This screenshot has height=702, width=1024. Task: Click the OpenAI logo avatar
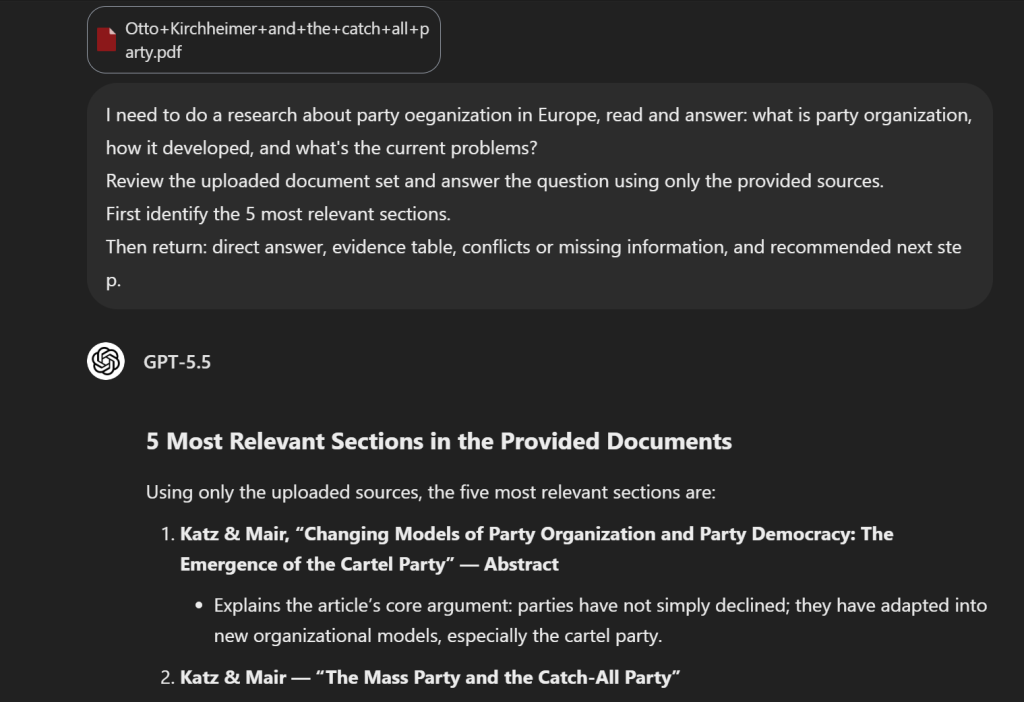point(106,361)
